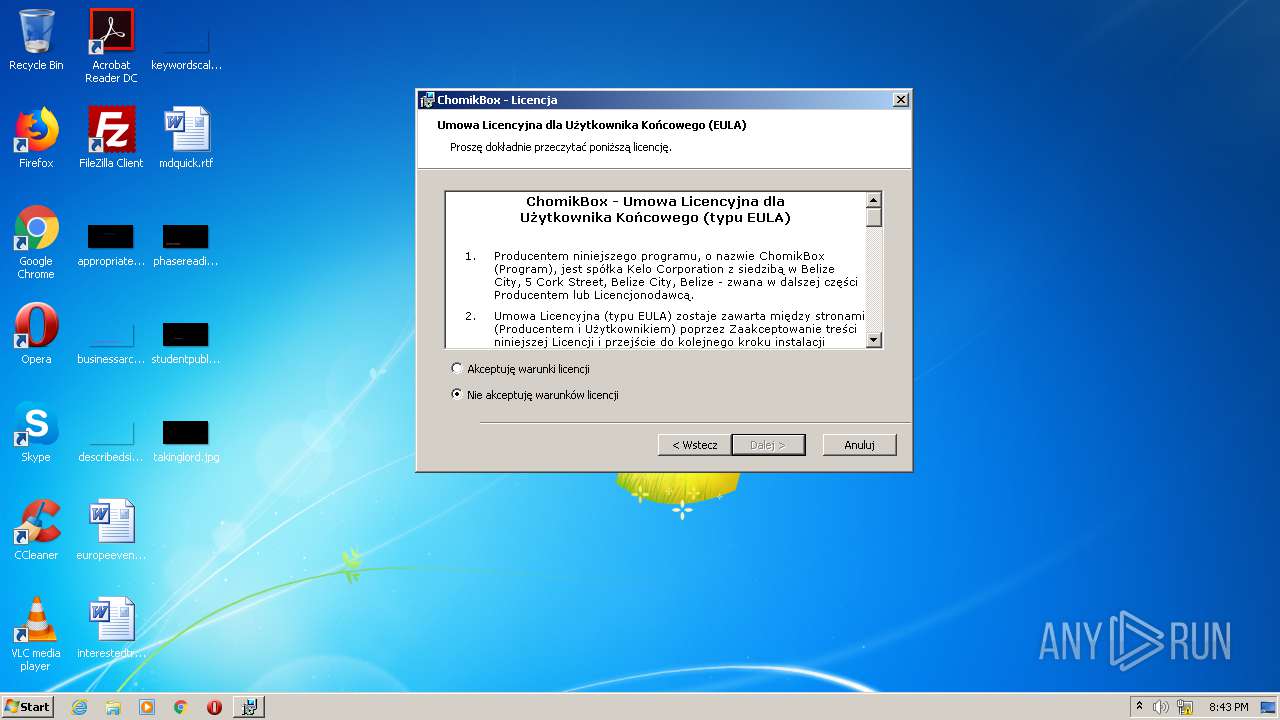Viewport: 1280px width, 720px height.
Task: Click the 'Anuluj' cancel button
Action: (859, 445)
